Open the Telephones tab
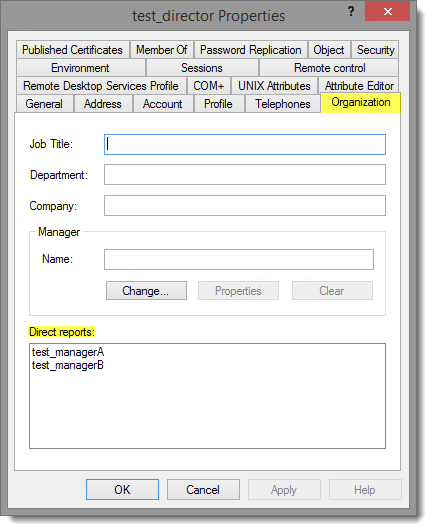 [x=282, y=104]
